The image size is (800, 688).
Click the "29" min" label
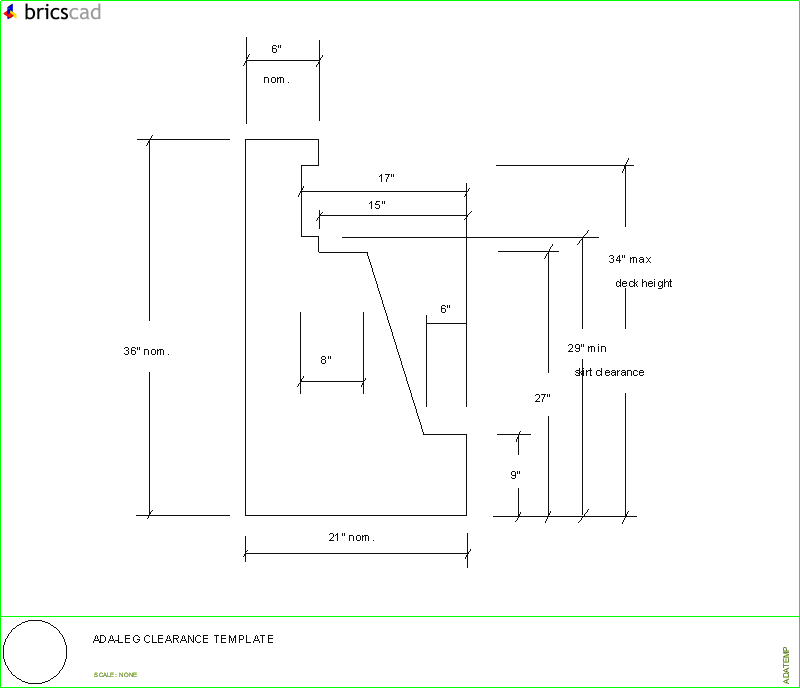coord(587,348)
